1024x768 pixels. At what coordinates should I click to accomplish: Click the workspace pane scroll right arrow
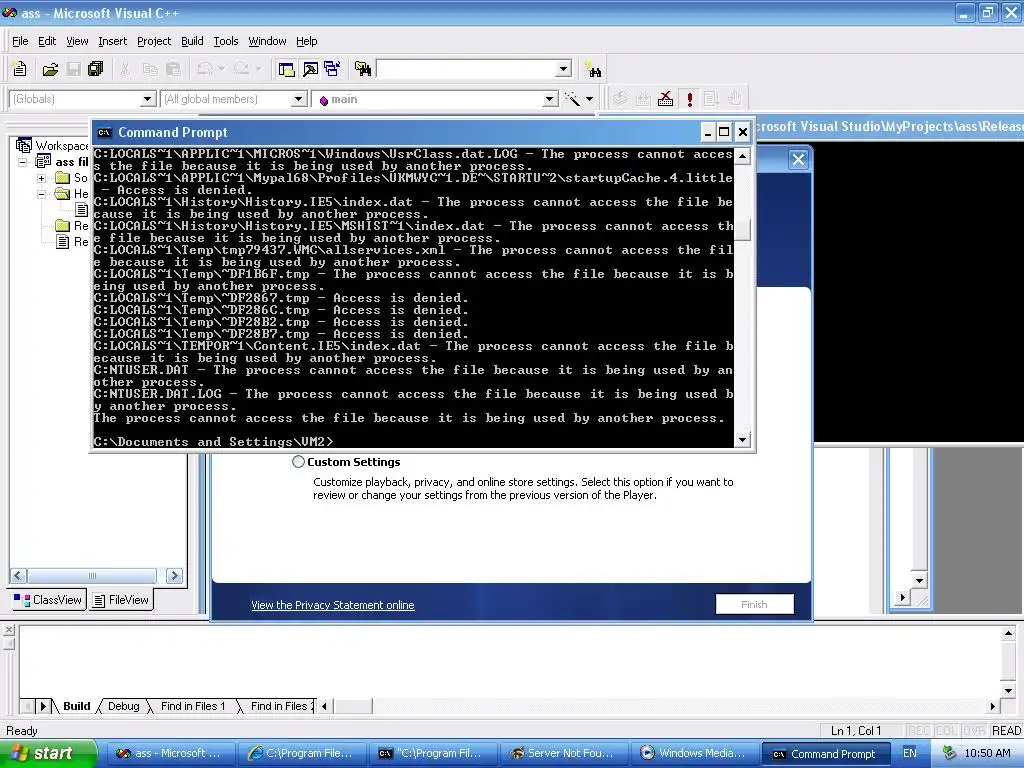[x=174, y=575]
